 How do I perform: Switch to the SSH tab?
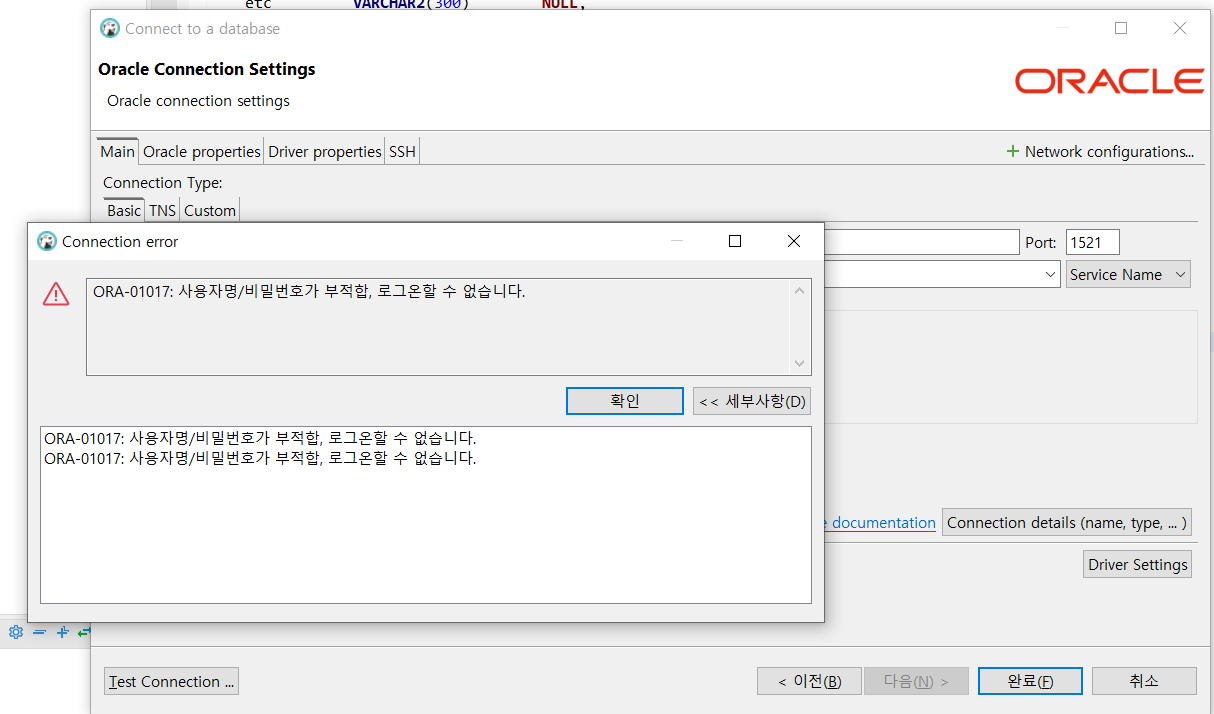point(402,151)
